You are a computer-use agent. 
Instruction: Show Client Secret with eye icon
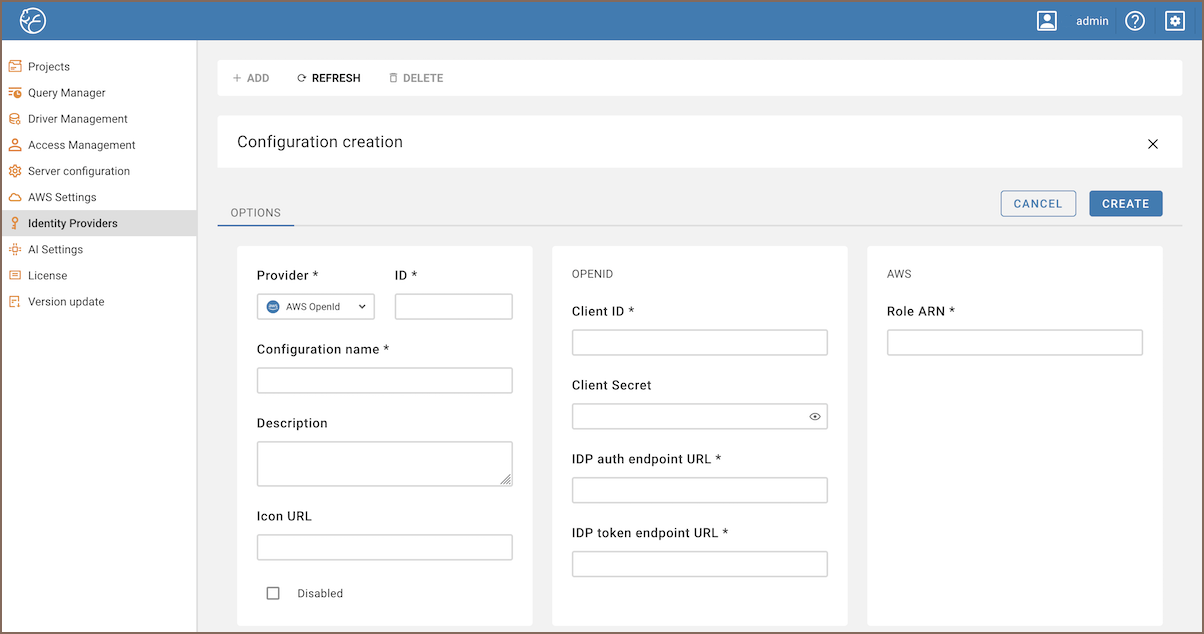point(815,417)
